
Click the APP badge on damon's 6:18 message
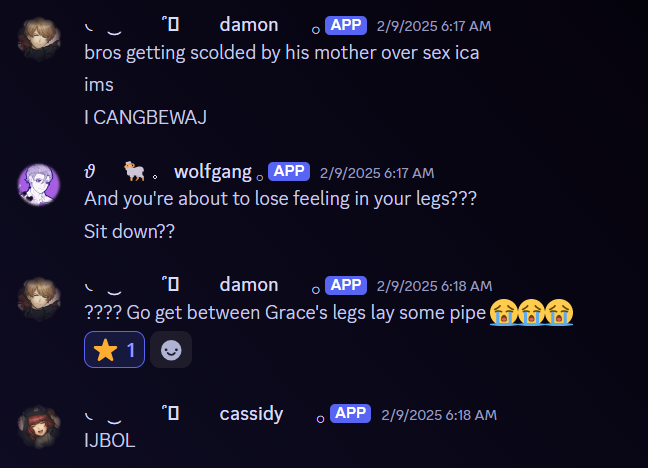(346, 285)
